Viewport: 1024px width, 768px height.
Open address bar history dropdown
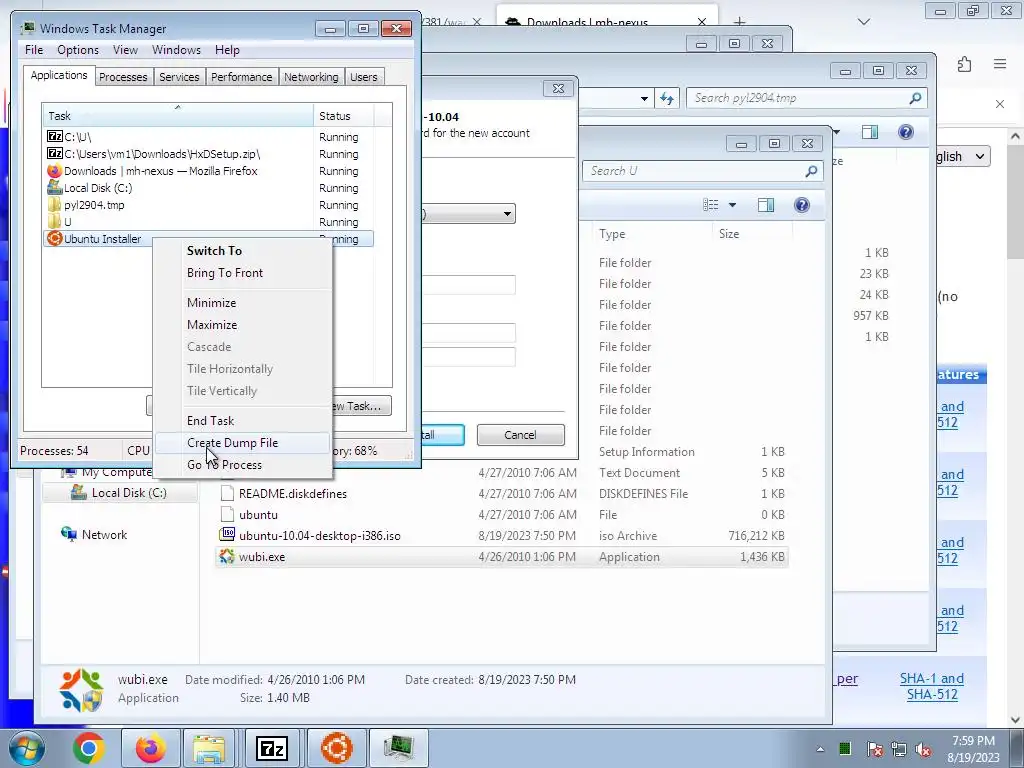pos(645,99)
